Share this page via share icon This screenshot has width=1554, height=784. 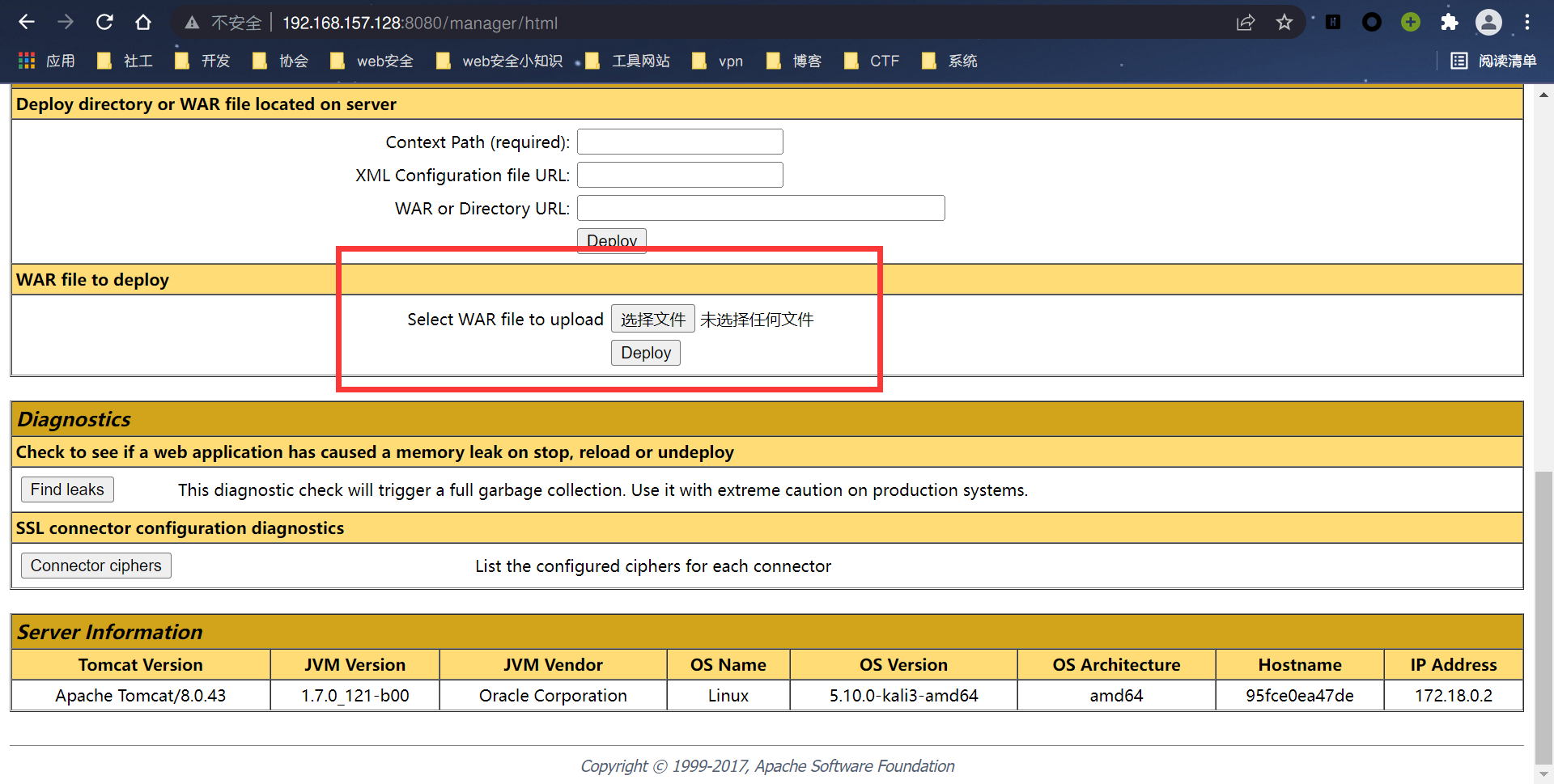click(1246, 23)
